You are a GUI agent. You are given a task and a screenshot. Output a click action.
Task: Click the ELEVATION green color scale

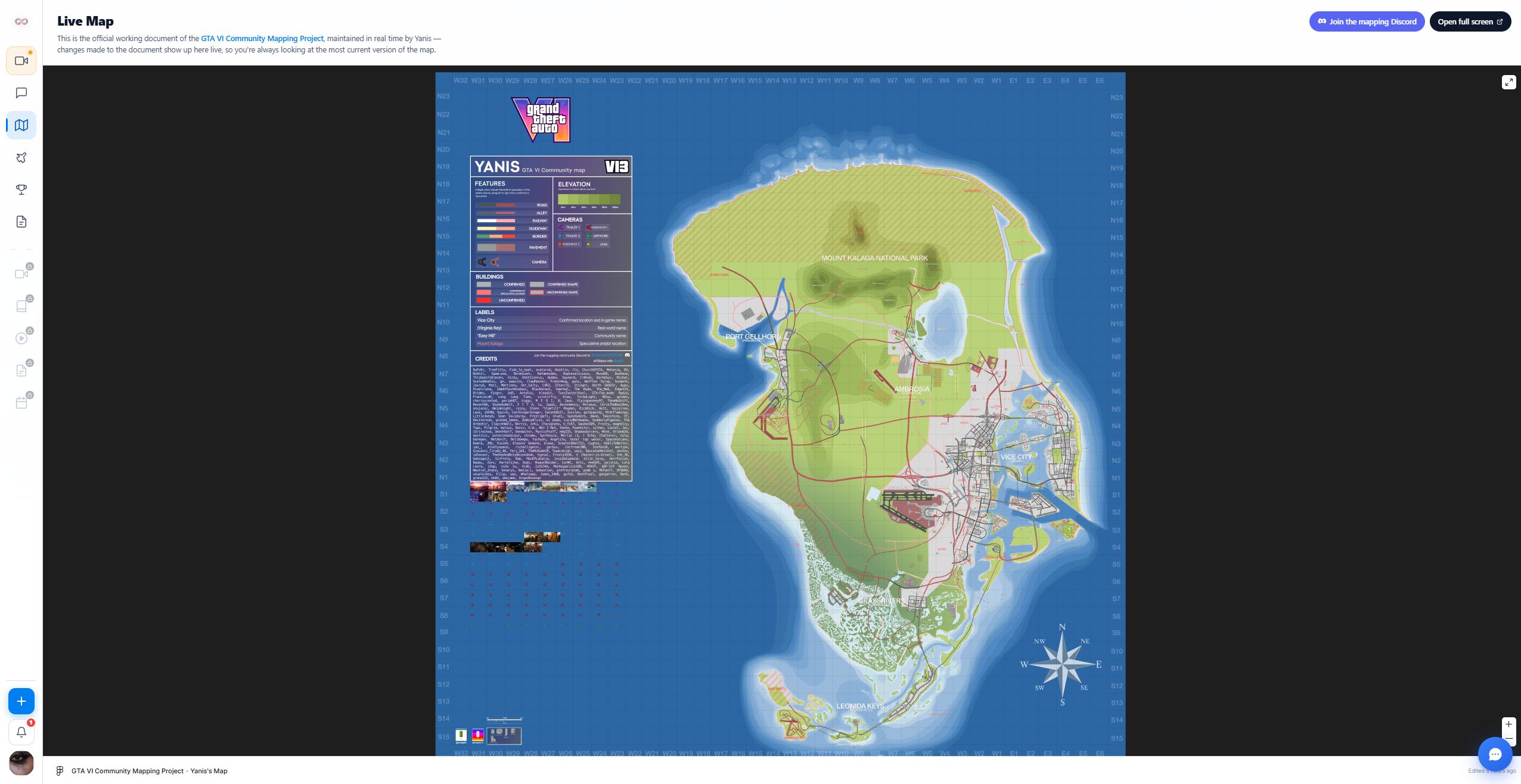coord(589,199)
